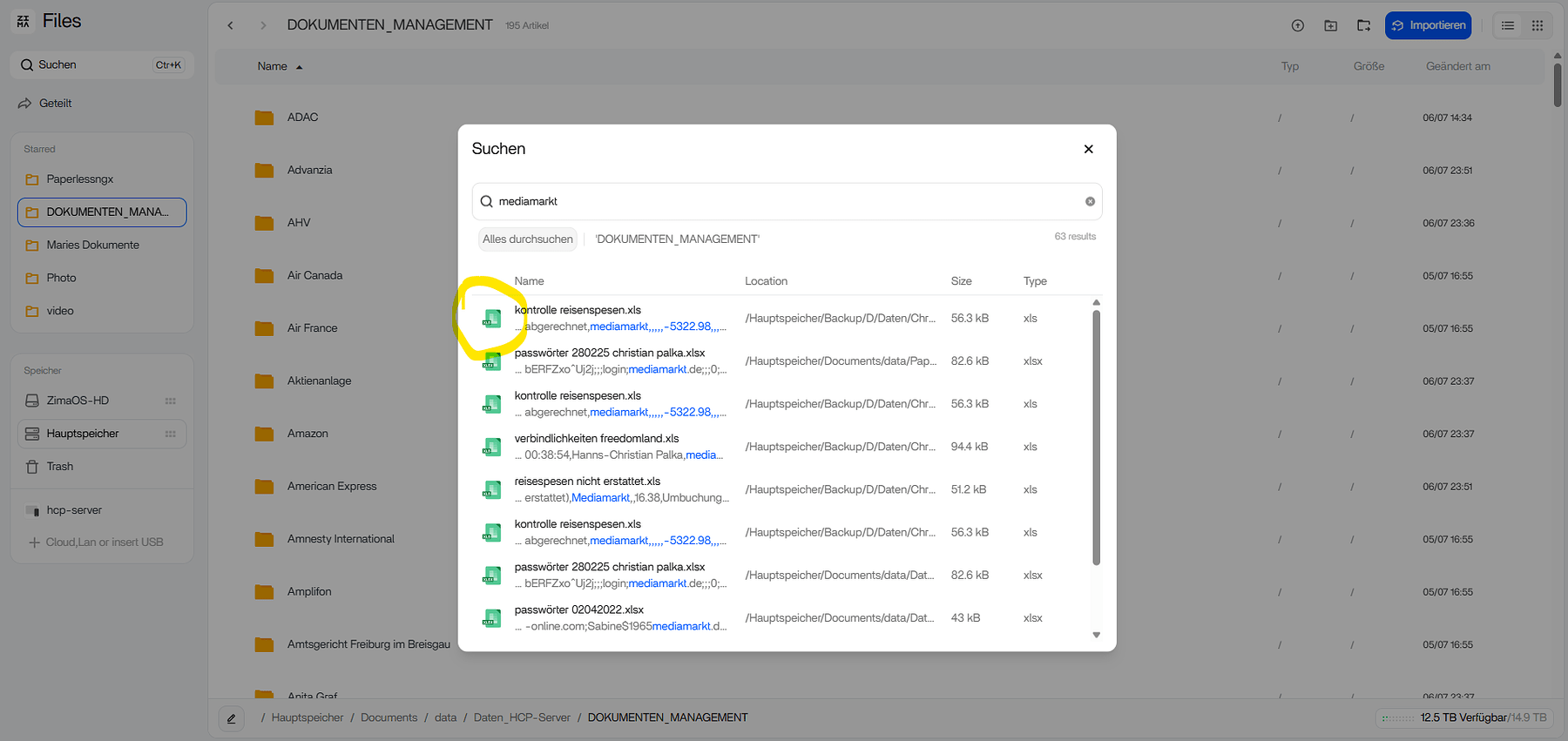The image size is (1568, 741).
Task: Clear the mediamarkt search text
Action: [1090, 201]
